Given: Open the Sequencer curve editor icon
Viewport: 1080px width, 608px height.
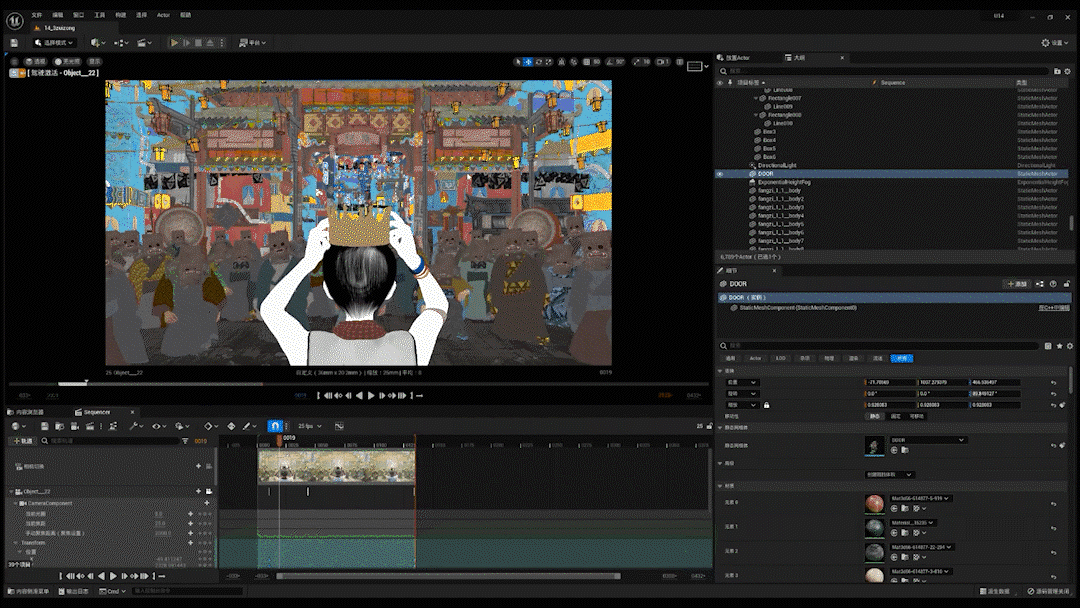Looking at the screenshot, I should (x=339, y=426).
